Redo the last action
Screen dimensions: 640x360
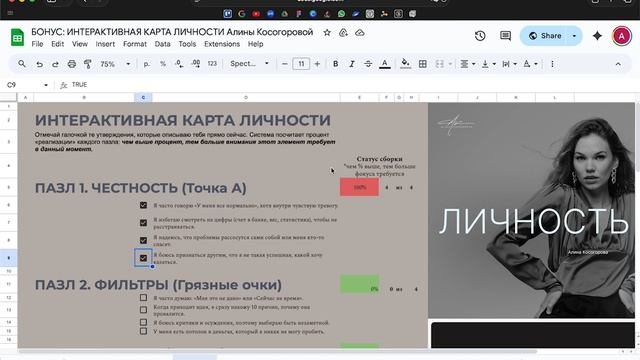(x=55, y=64)
